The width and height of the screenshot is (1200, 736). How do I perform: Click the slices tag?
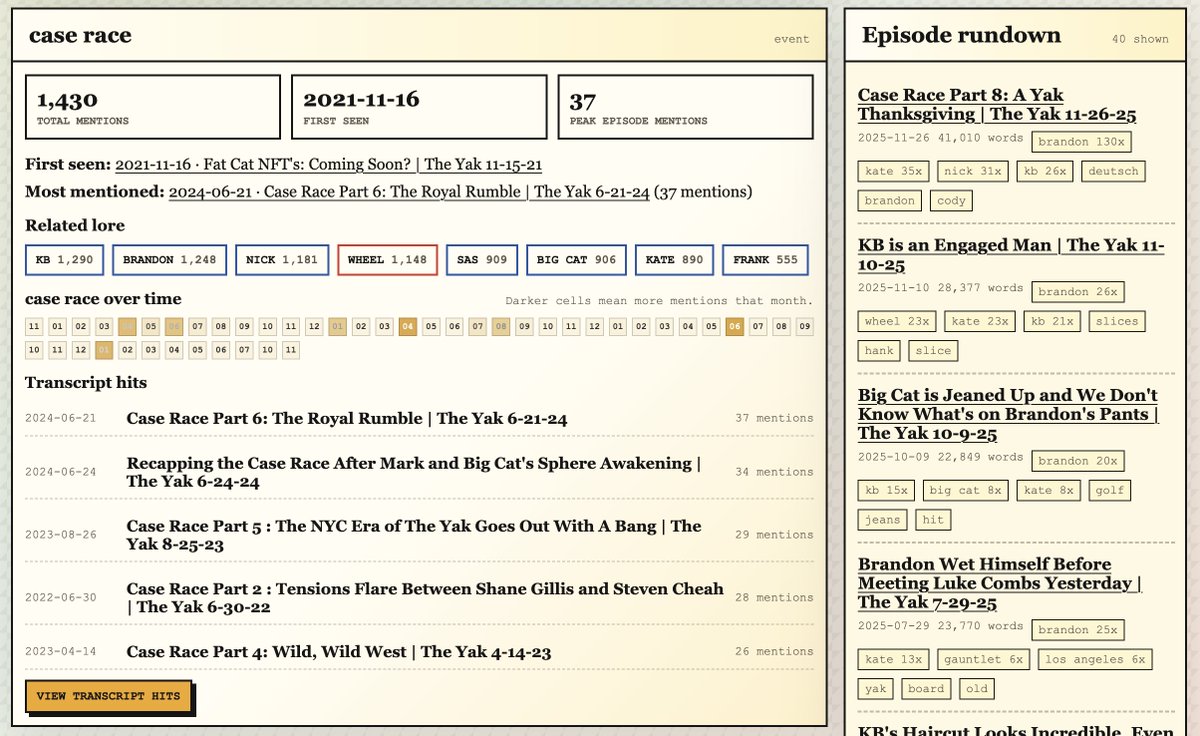point(1116,321)
